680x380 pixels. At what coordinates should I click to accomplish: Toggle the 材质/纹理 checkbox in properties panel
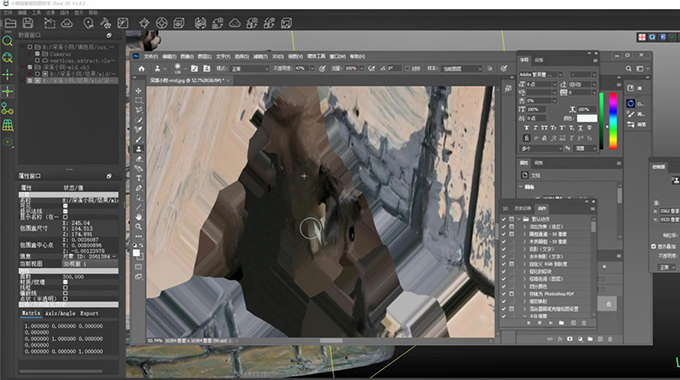tap(65, 282)
